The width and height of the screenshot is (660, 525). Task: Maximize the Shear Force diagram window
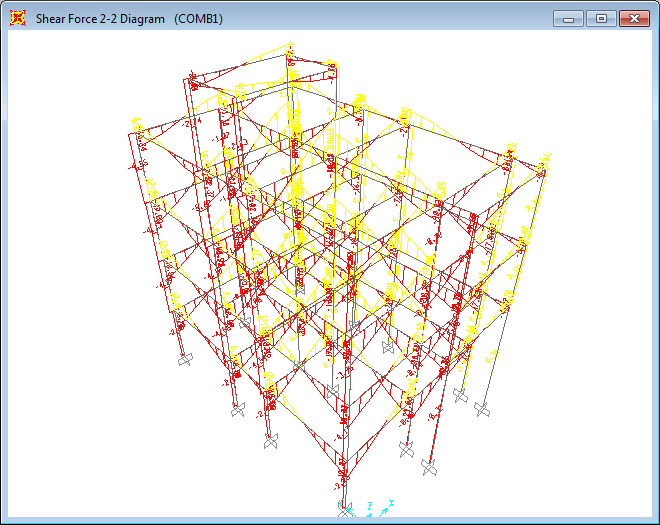[601, 19]
